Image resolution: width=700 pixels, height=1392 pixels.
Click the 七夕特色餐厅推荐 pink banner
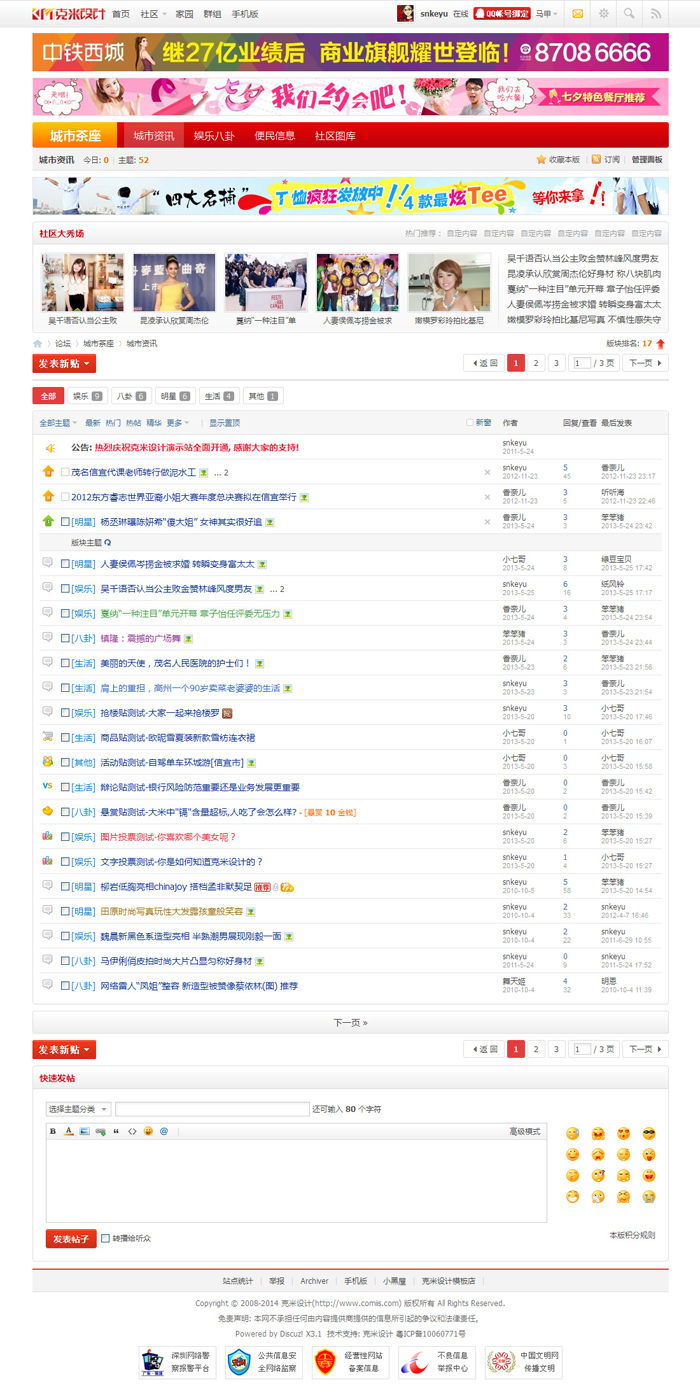pyautogui.click(x=350, y=97)
